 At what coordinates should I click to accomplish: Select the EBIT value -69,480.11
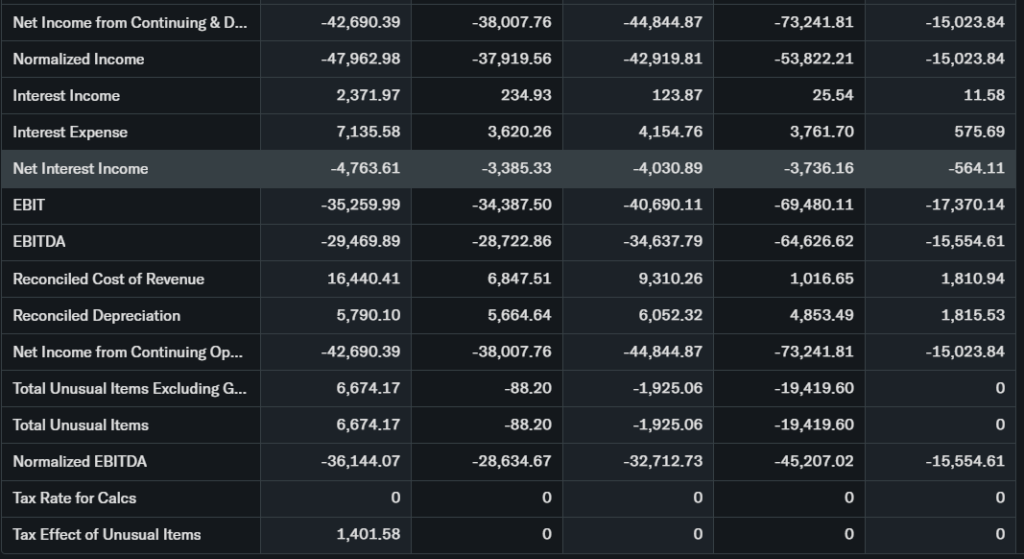[x=814, y=205]
